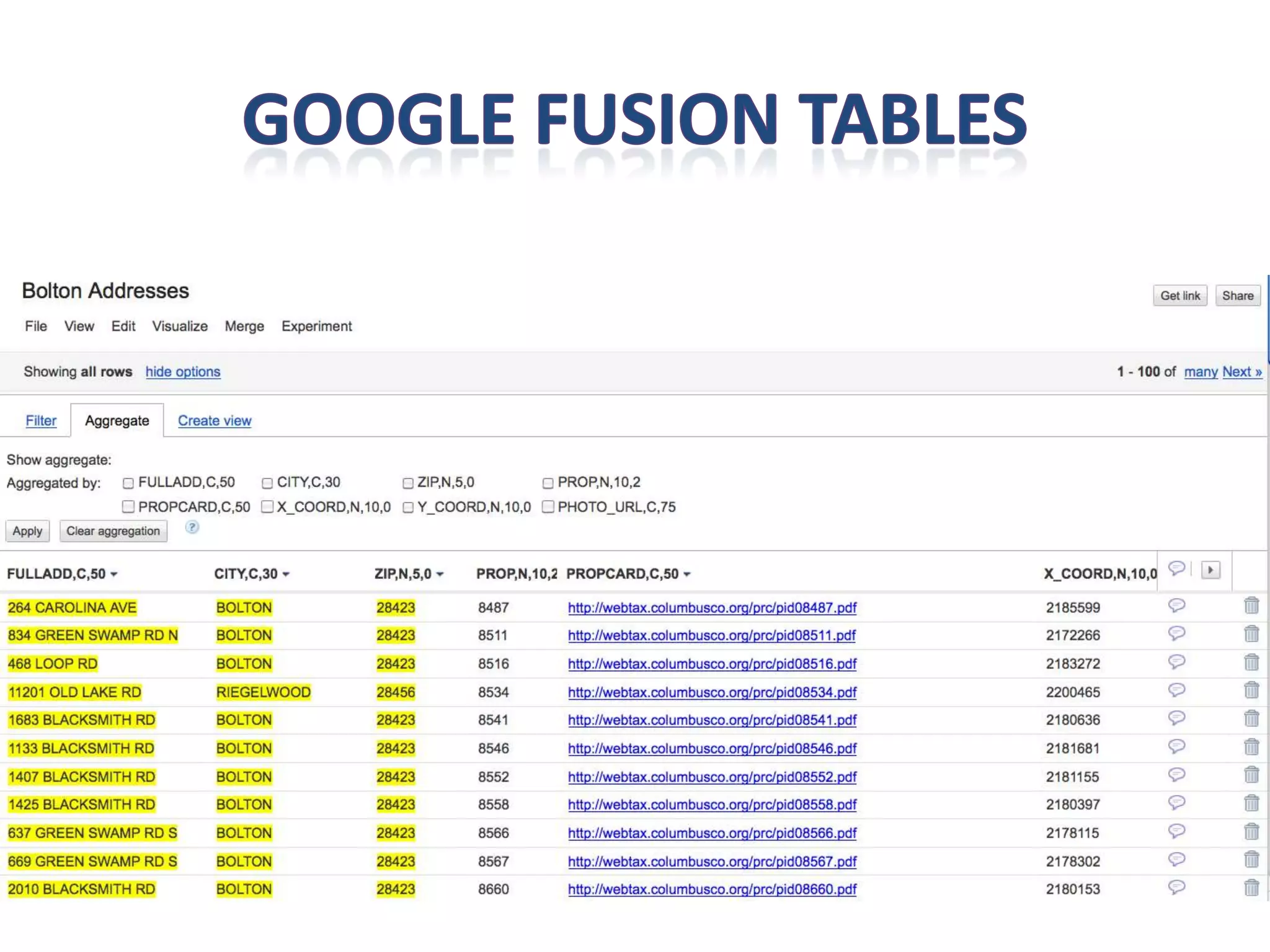Click the trash icon for 264 CAROLINA AVE row

[1251, 606]
